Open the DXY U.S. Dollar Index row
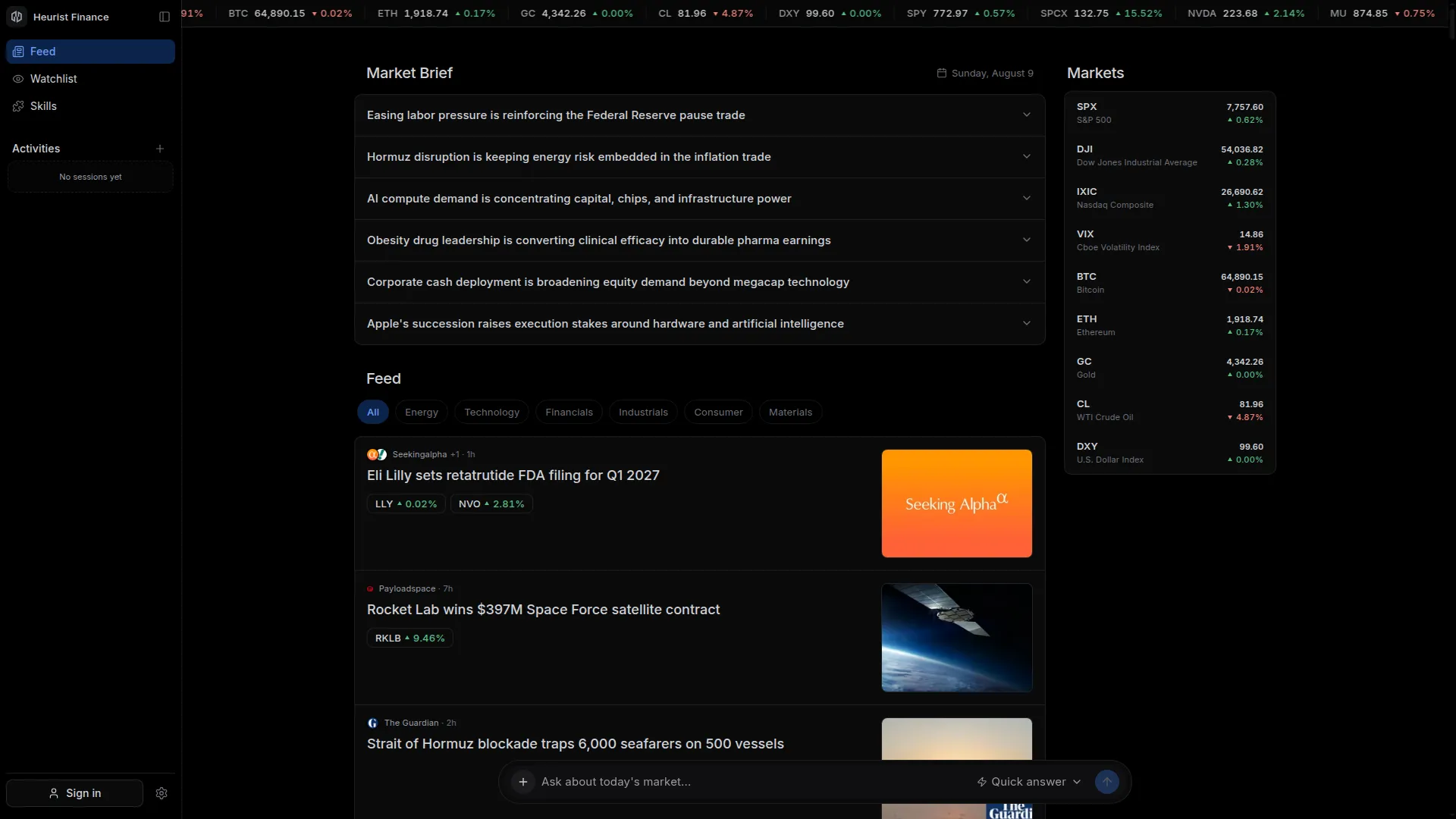 click(x=1170, y=453)
